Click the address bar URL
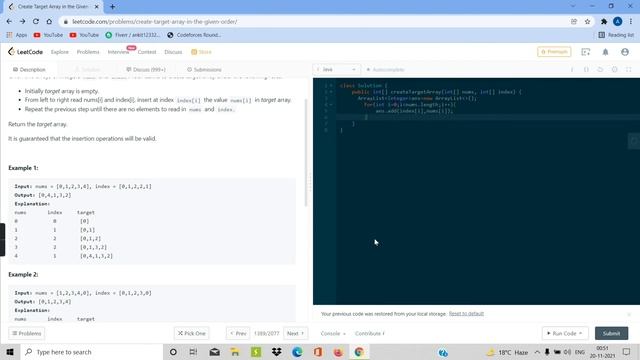 coord(154,22)
